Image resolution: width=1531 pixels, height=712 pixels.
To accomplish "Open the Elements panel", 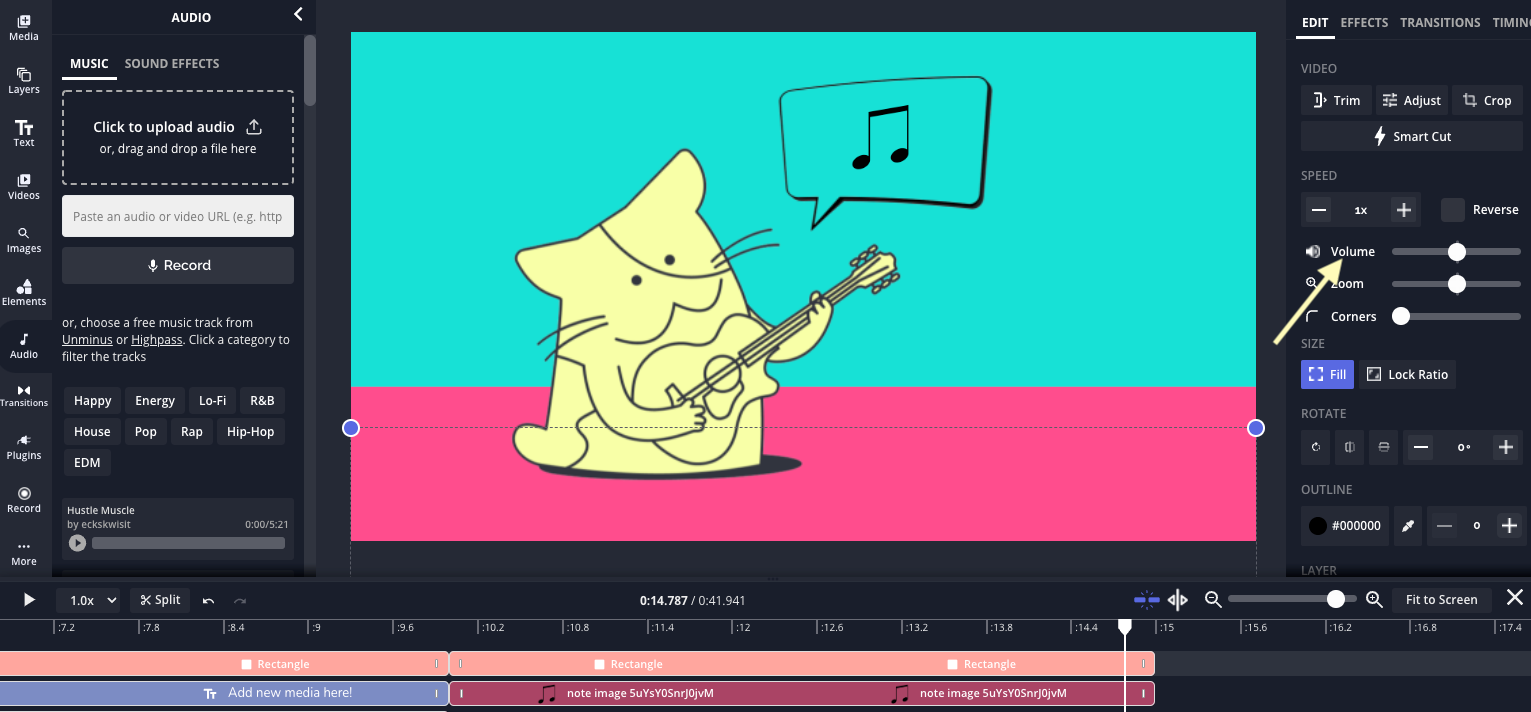I will [x=24, y=292].
